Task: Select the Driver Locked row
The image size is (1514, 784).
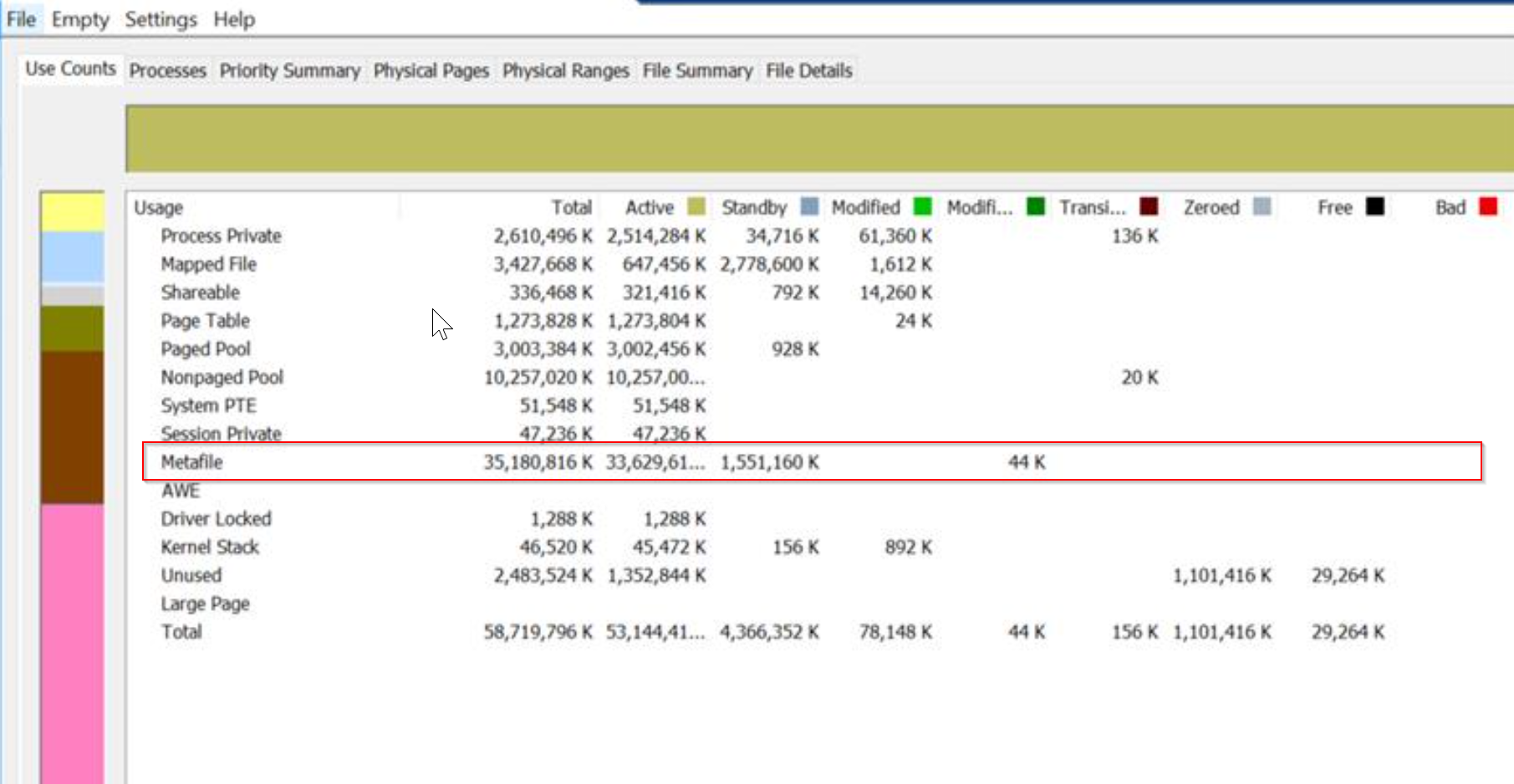Action: tap(819, 519)
